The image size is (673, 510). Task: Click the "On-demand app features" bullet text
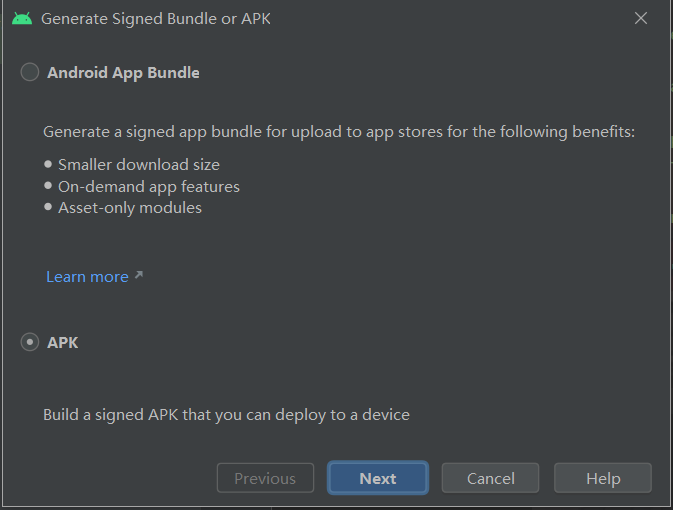pyautogui.click(x=149, y=186)
